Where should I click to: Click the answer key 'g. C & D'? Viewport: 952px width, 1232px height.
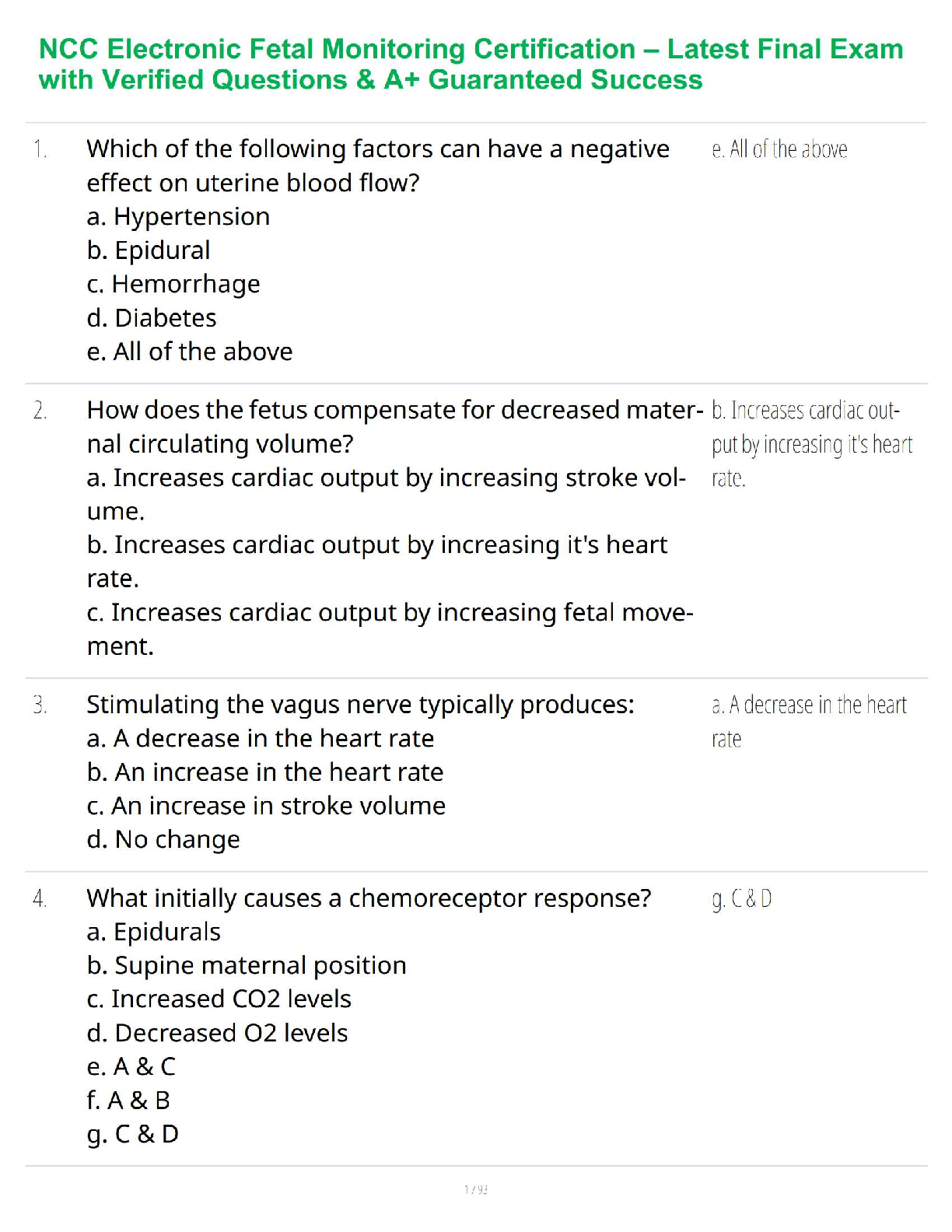[x=742, y=899]
